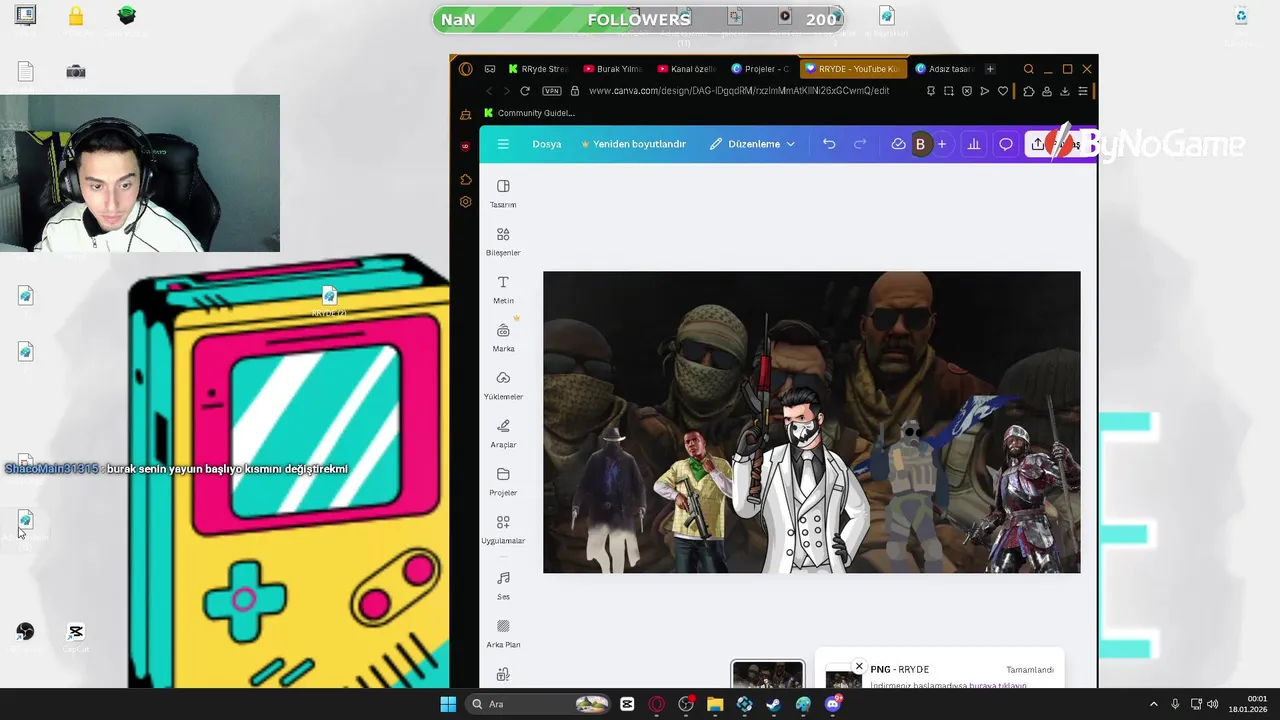Open Bileşenler panel in the Canva sidebar

[x=503, y=242]
